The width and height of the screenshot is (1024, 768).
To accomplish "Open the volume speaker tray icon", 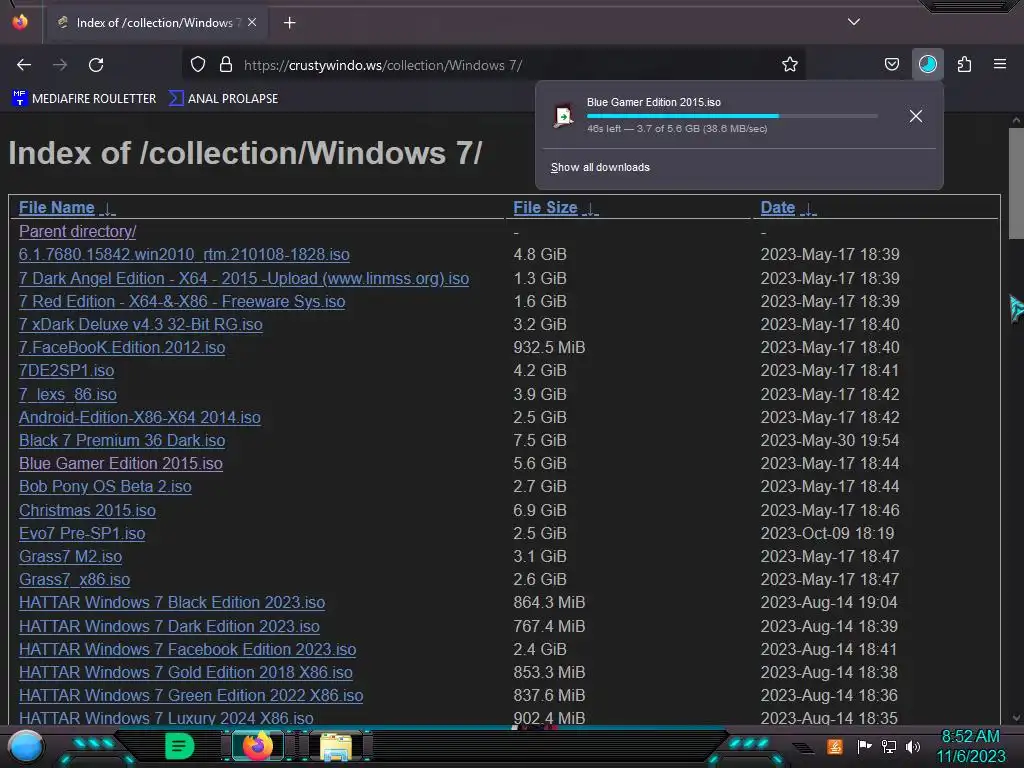I will pyautogui.click(x=913, y=746).
